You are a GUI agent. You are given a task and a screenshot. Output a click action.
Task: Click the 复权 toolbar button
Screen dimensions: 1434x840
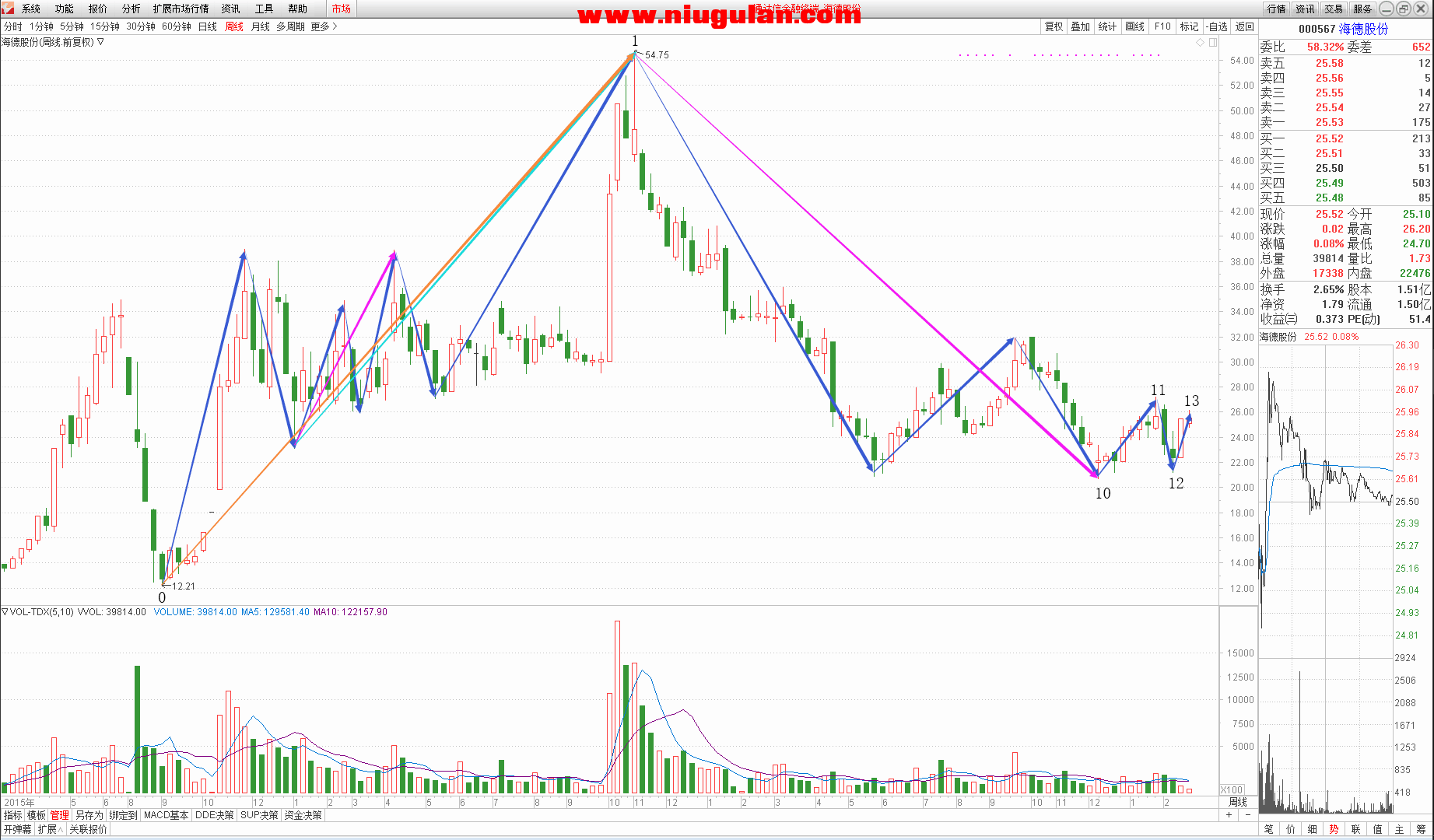pyautogui.click(x=1054, y=26)
